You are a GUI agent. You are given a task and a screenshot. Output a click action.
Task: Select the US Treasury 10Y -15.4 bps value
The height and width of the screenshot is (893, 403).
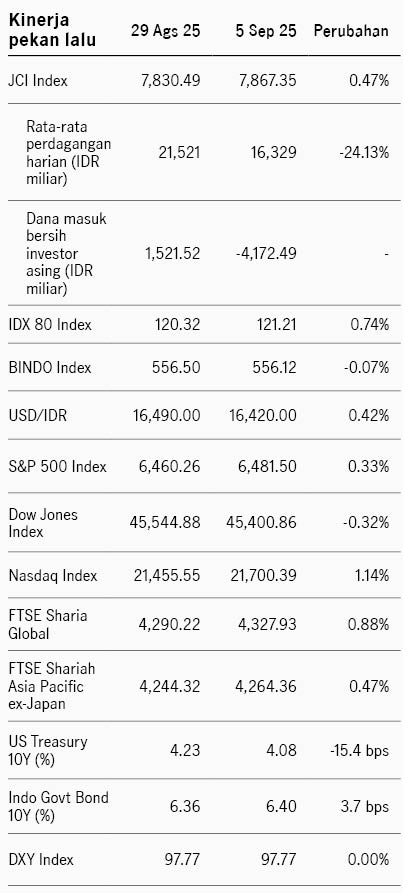coord(359,751)
